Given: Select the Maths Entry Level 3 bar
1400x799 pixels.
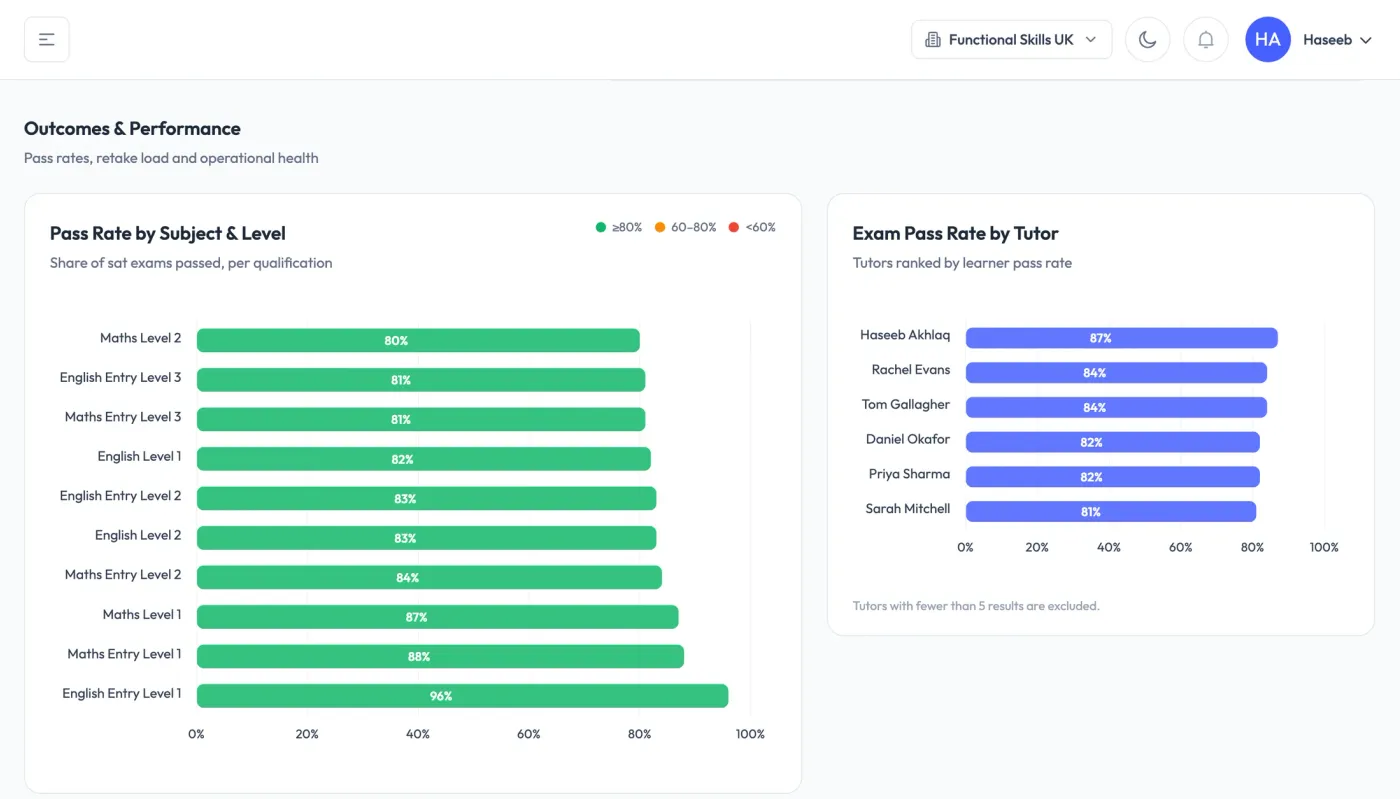Looking at the screenshot, I should pyautogui.click(x=421, y=419).
